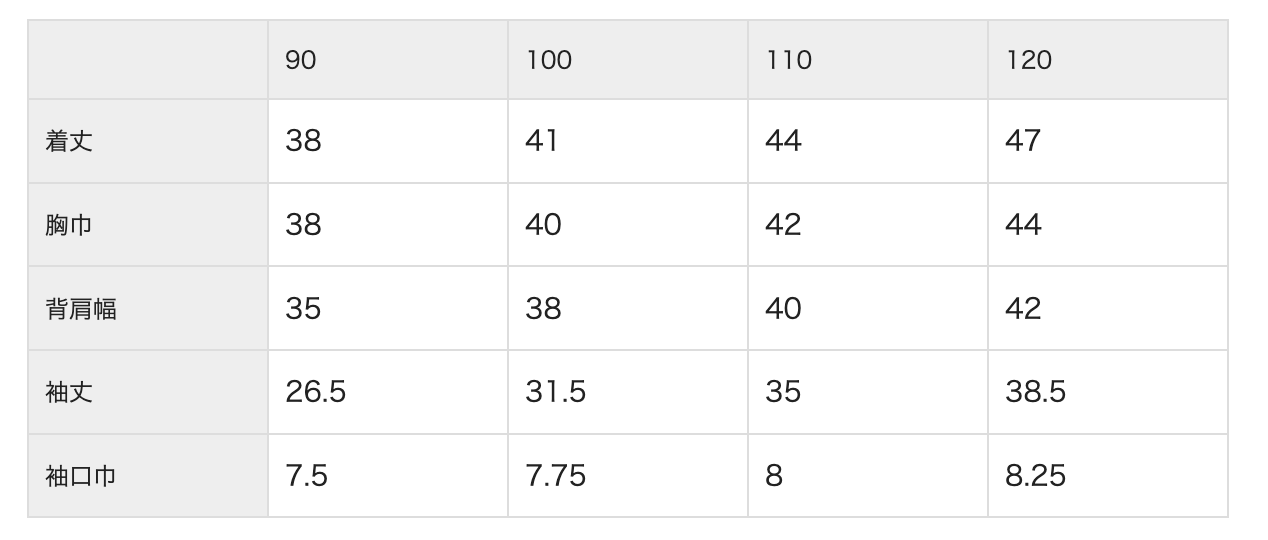Viewport: 1268px width, 540px height.
Task: Click 着丈 value 47 for size 120
Action: point(1023,141)
